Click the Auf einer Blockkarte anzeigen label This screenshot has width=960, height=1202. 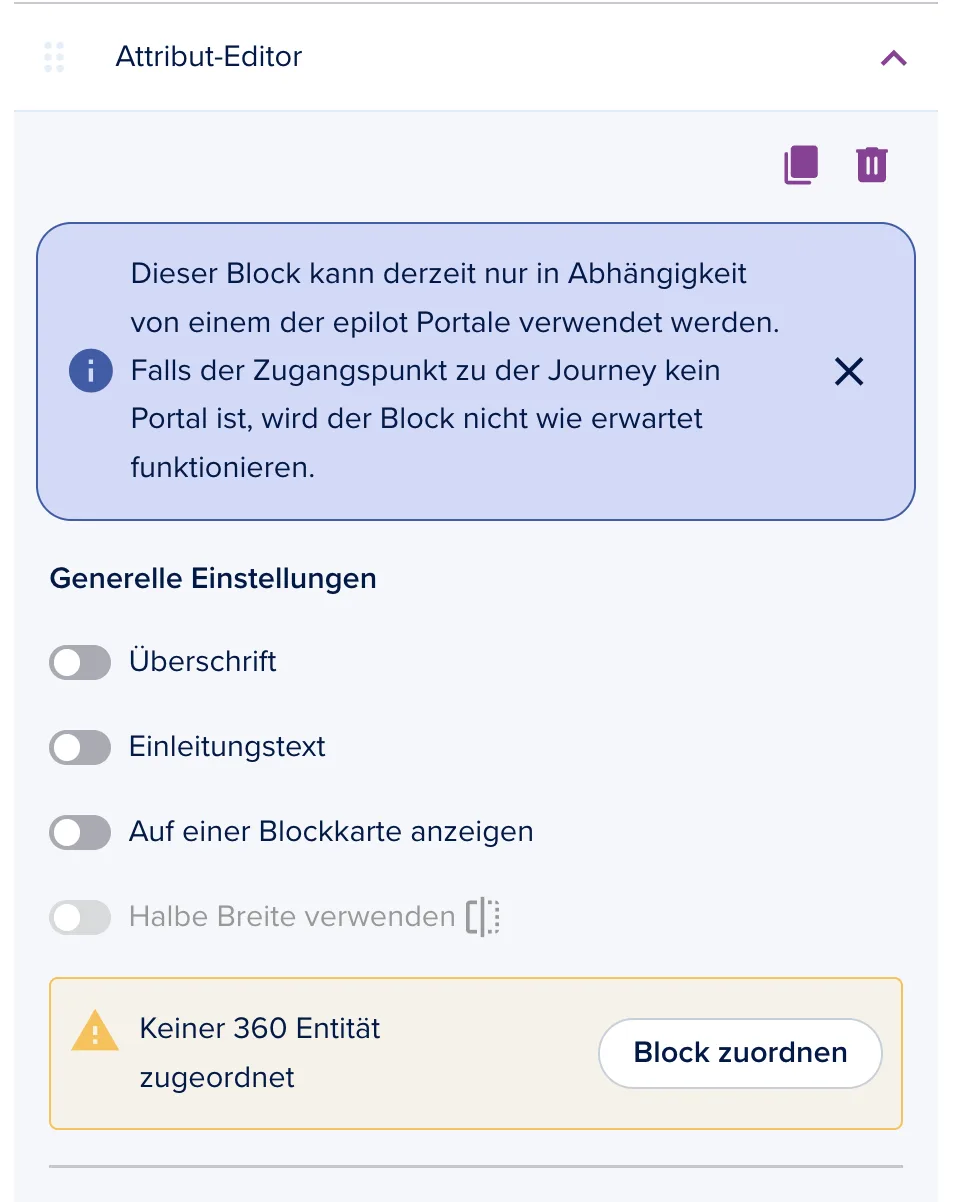click(x=331, y=831)
